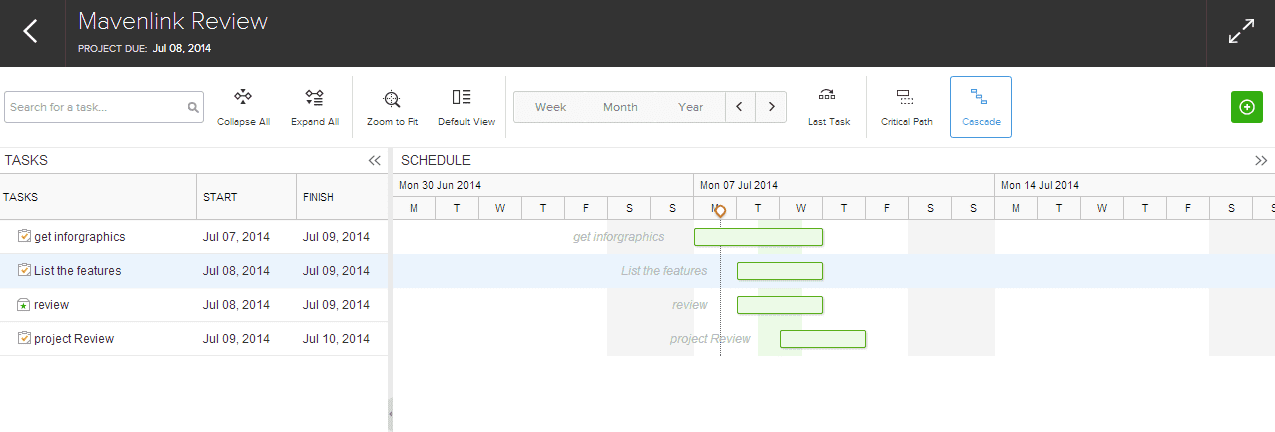Click the Search for a task field

point(96,107)
